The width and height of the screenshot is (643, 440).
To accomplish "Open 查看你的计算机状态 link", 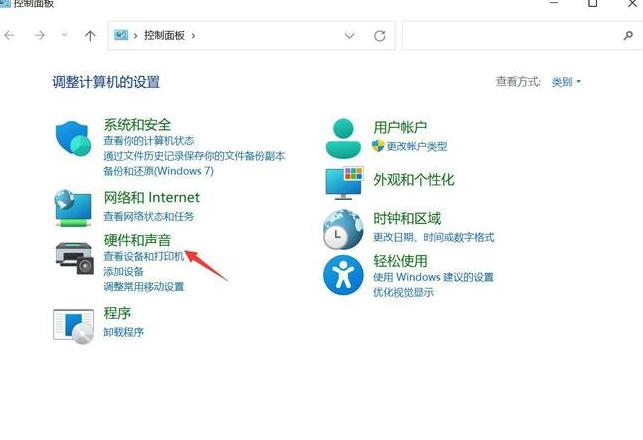I will (148, 141).
